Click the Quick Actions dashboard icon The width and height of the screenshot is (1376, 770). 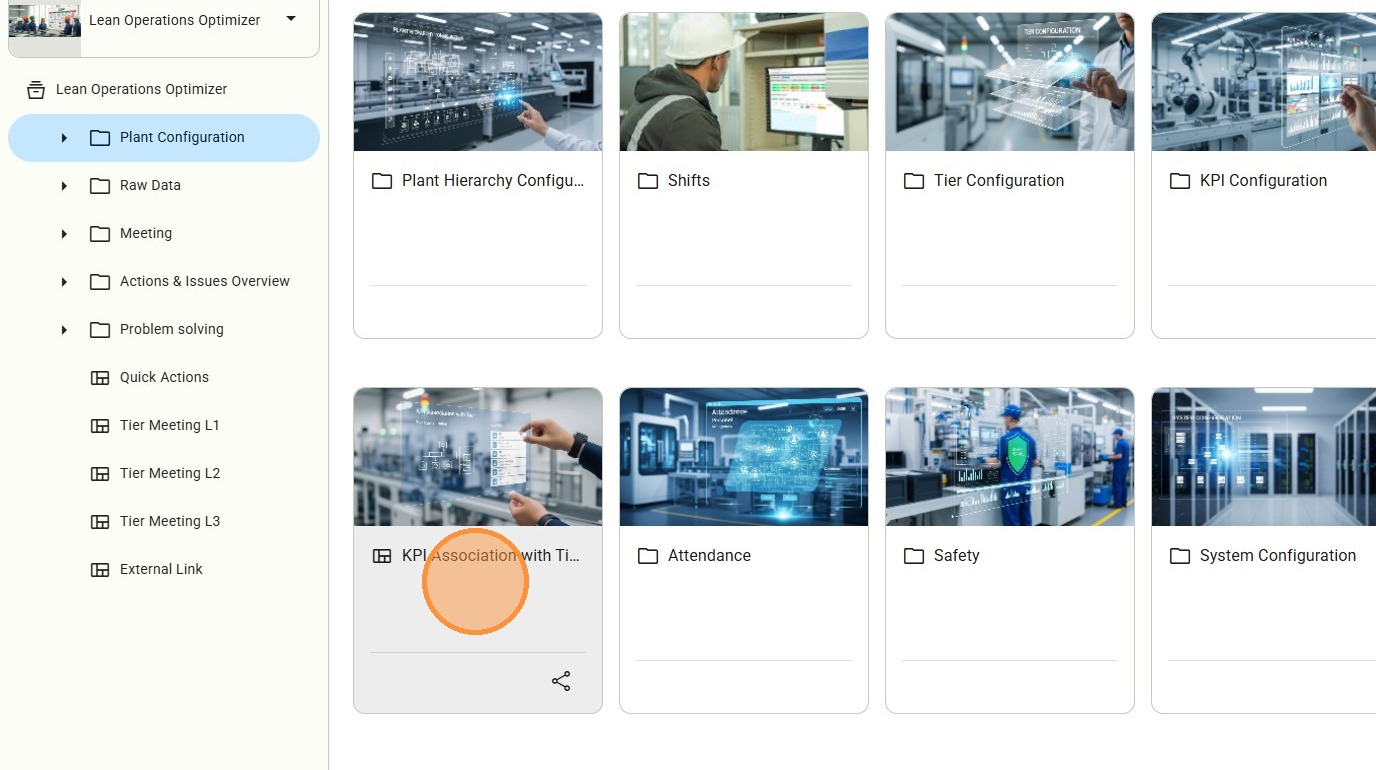coord(100,377)
